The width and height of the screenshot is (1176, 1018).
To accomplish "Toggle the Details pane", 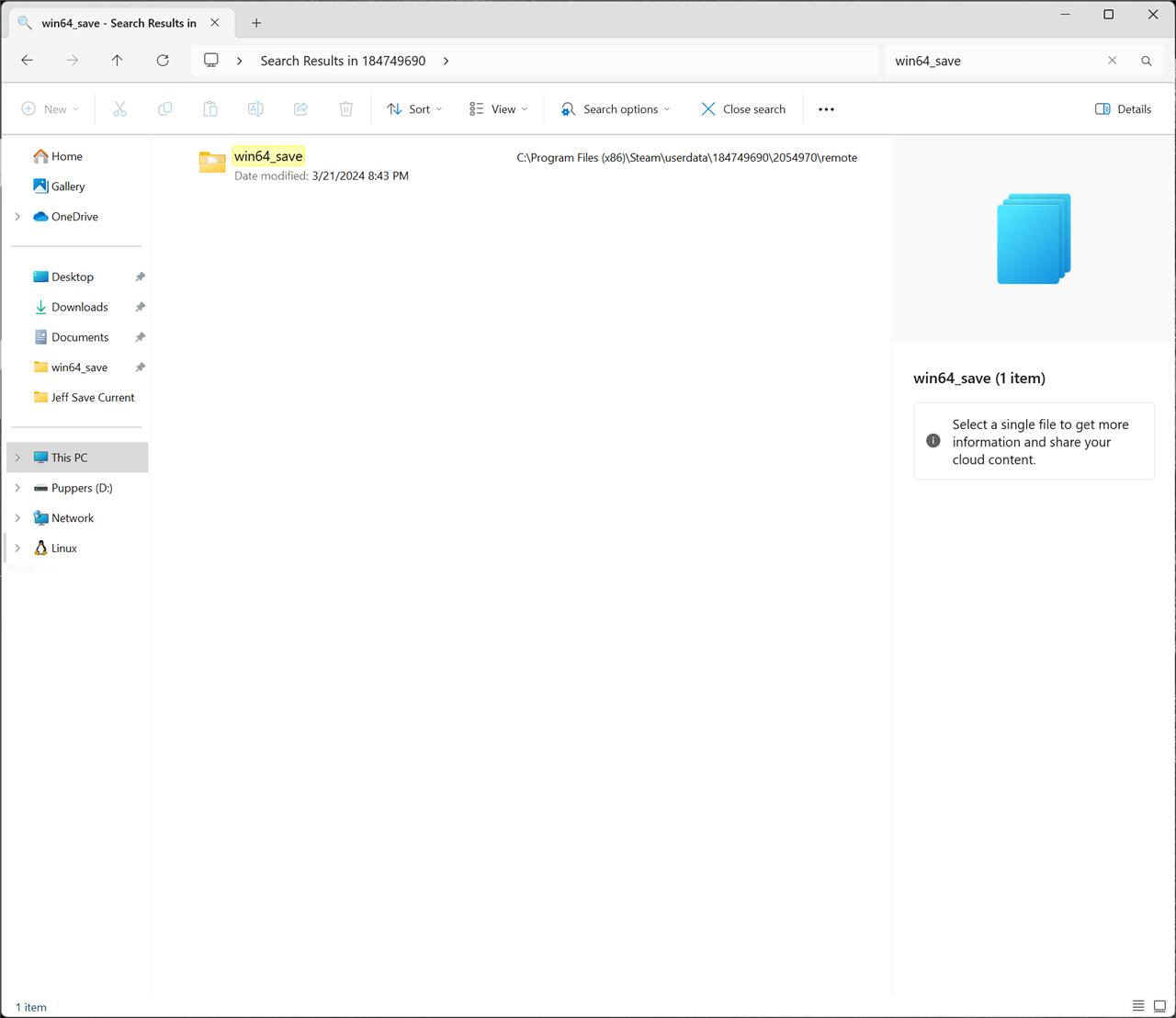I will (1123, 109).
